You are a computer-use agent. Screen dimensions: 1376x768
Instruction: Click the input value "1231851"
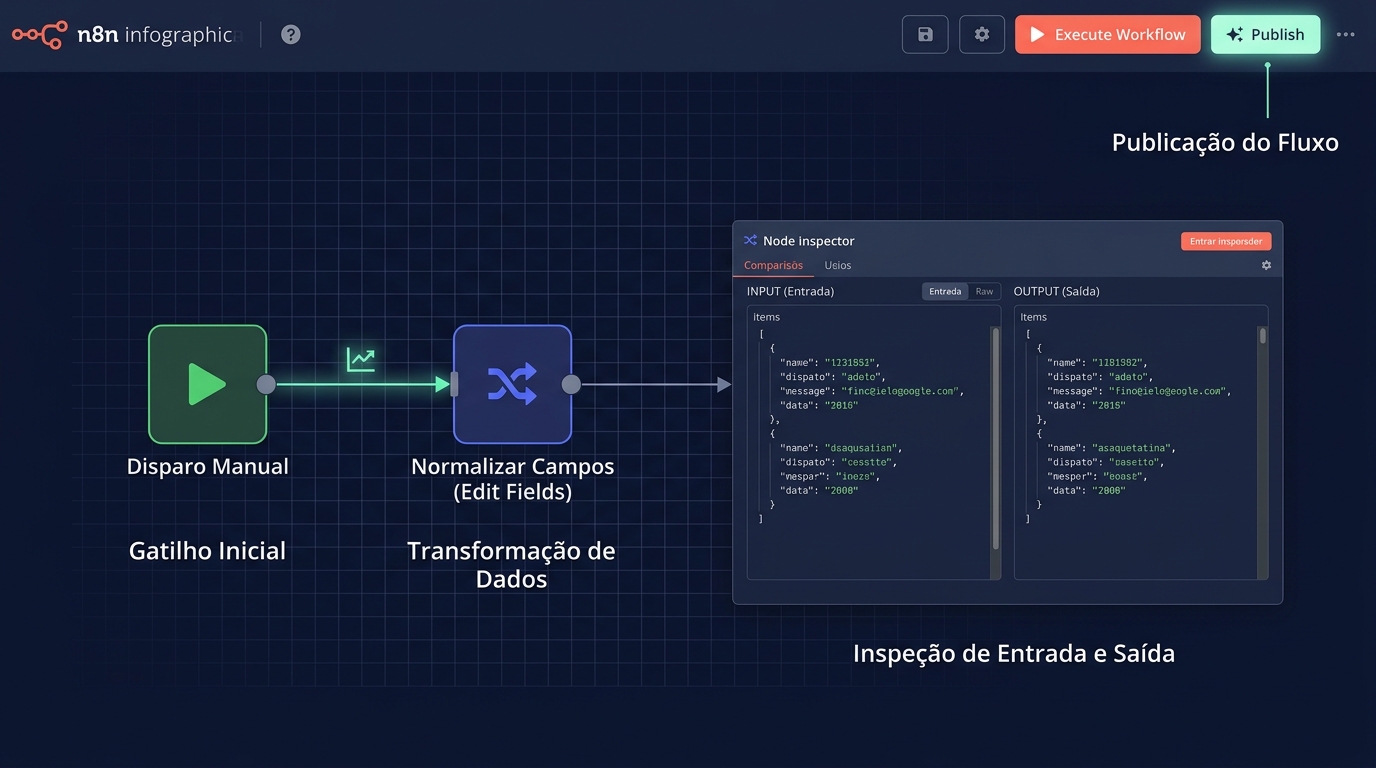click(852, 363)
